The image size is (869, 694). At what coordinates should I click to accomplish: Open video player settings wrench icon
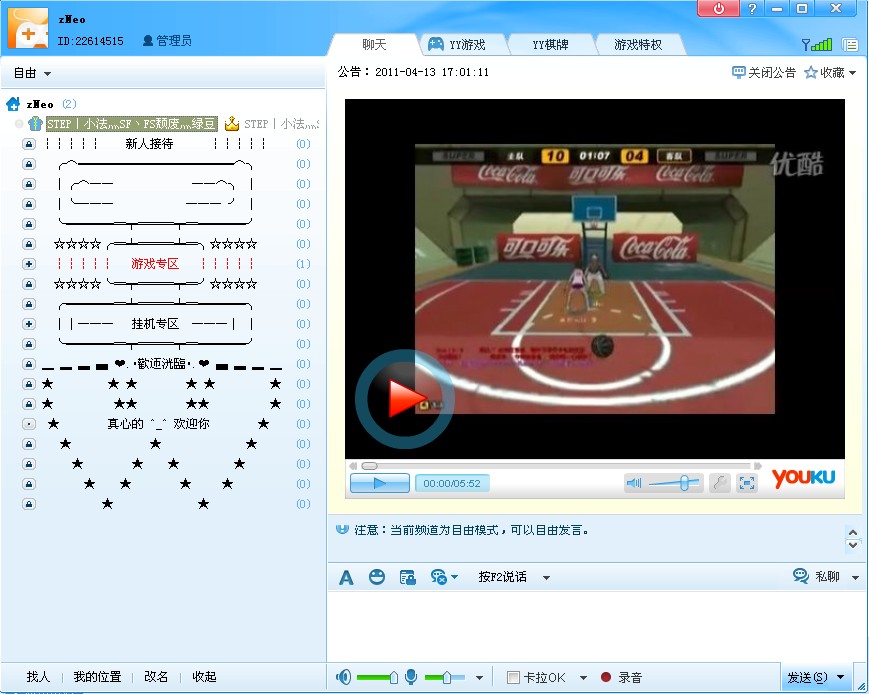pos(719,483)
